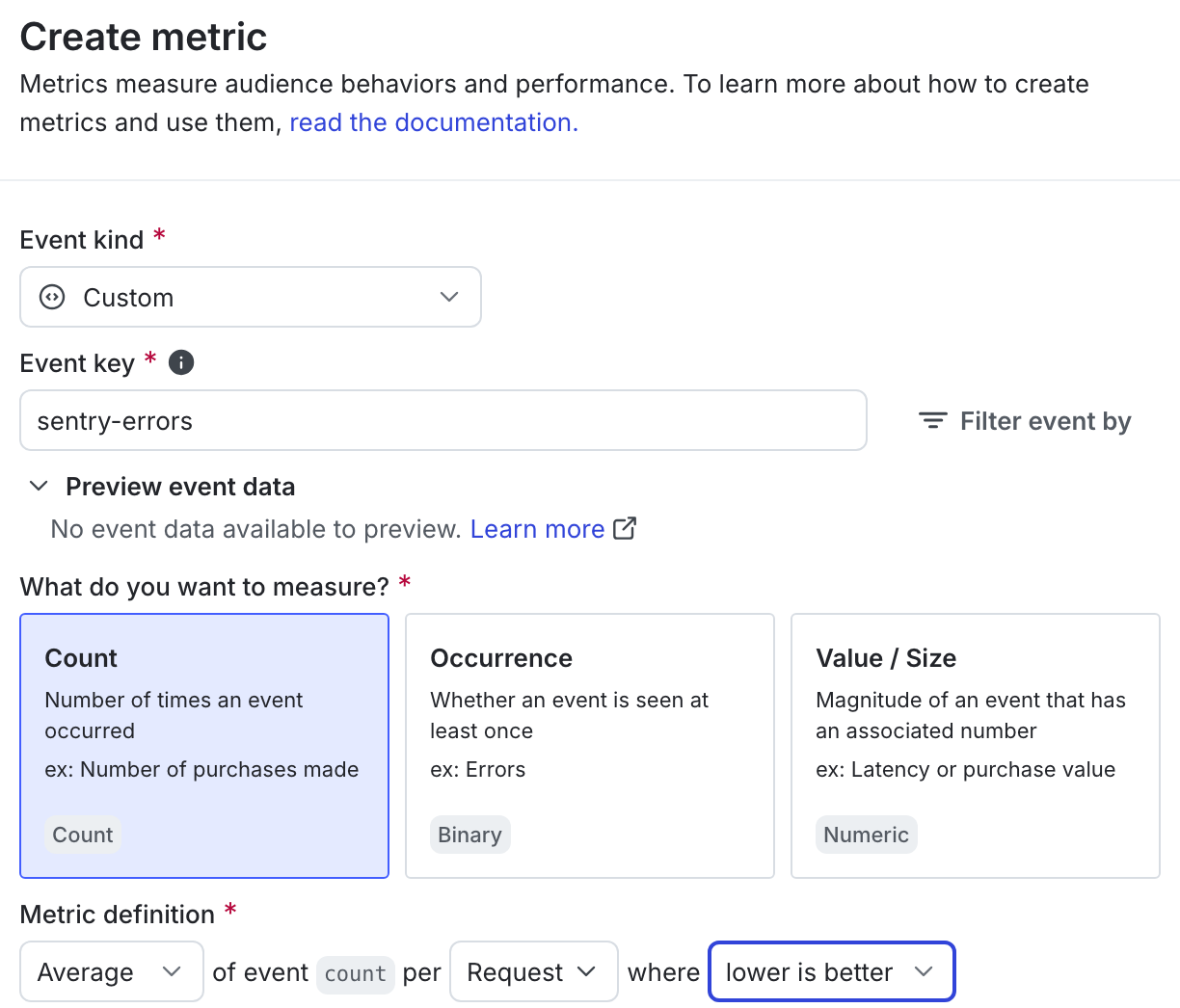Click inside the sentry-errors event key field
Screen dimensions: 1180x1008
[443, 420]
